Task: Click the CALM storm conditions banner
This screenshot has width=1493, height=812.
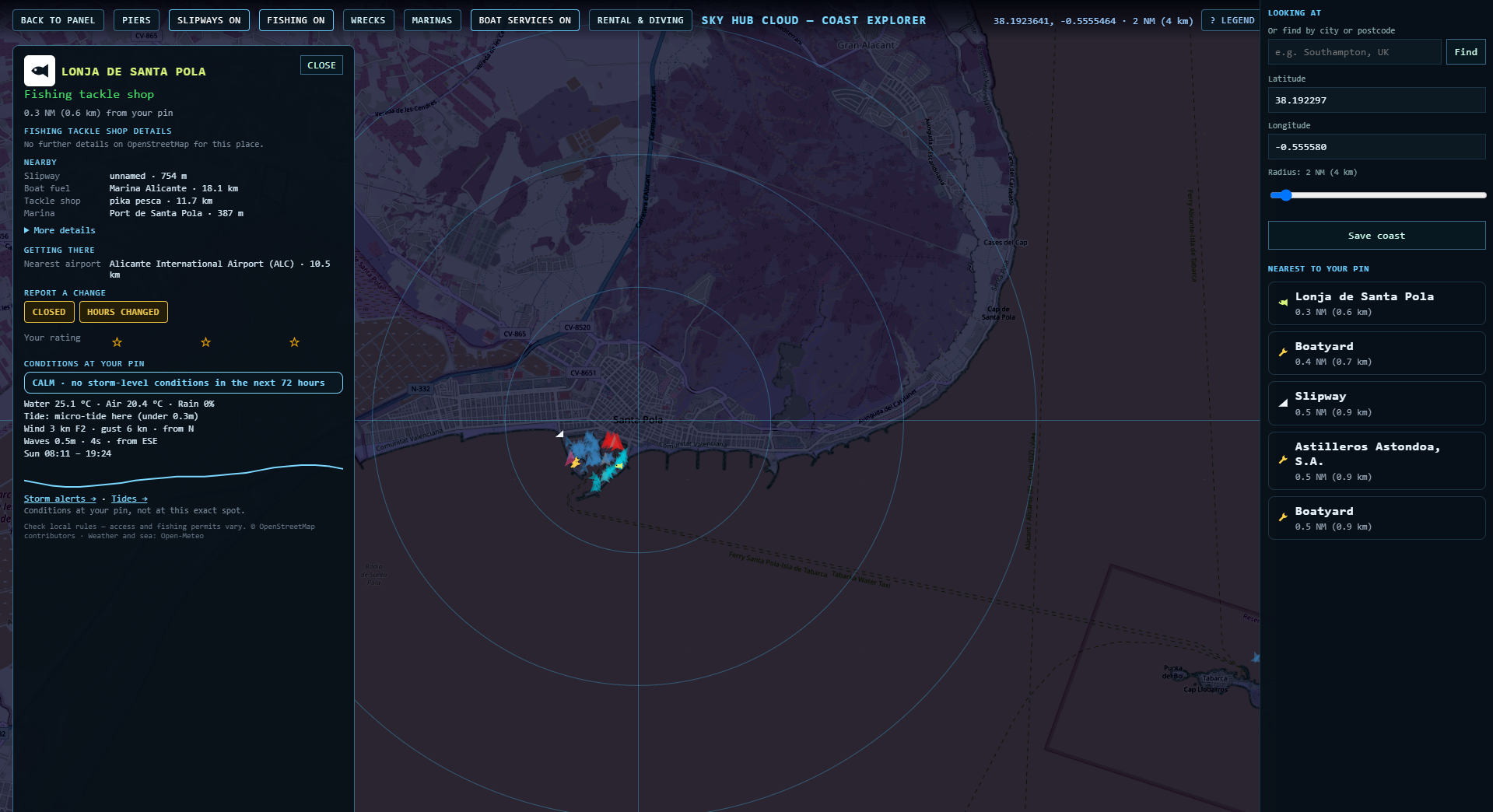Action: pos(183,383)
